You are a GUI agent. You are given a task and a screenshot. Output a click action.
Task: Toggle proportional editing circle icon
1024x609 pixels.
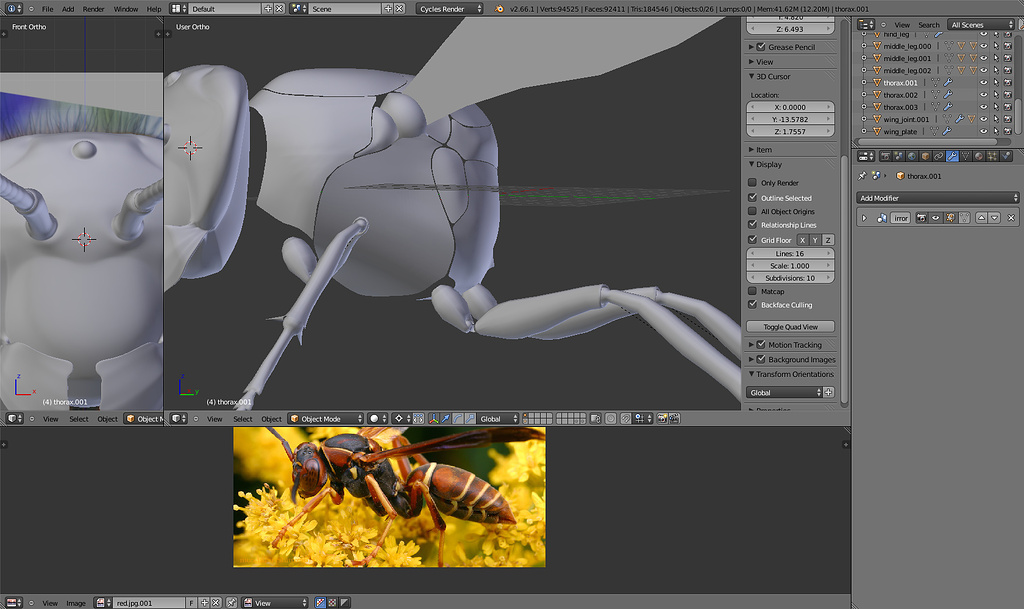click(x=609, y=418)
